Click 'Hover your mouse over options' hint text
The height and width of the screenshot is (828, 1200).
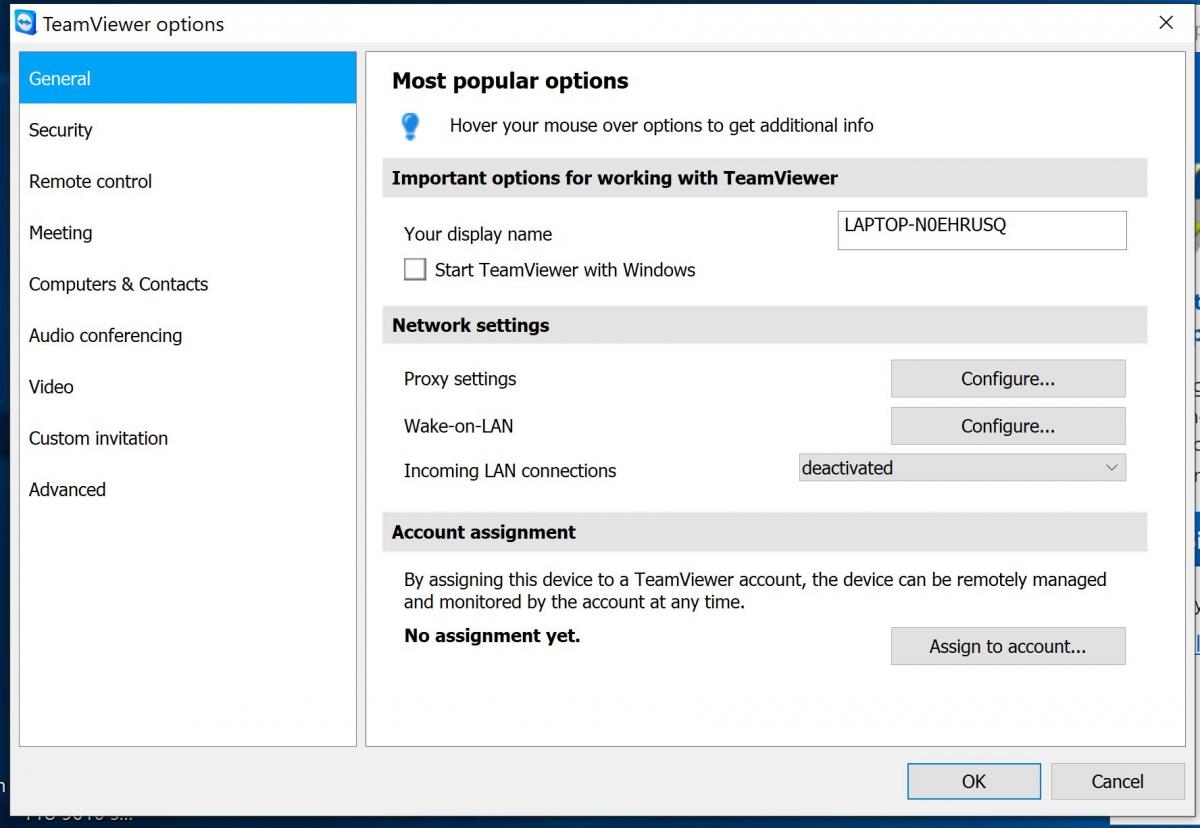(661, 126)
